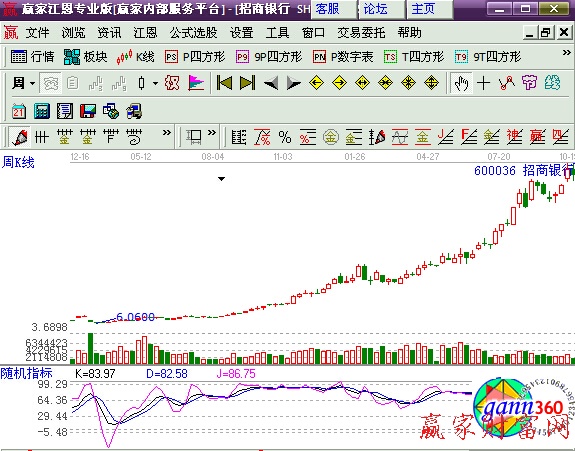Click the computer network icon
Screen dimensions: 575x451
tap(134, 111)
